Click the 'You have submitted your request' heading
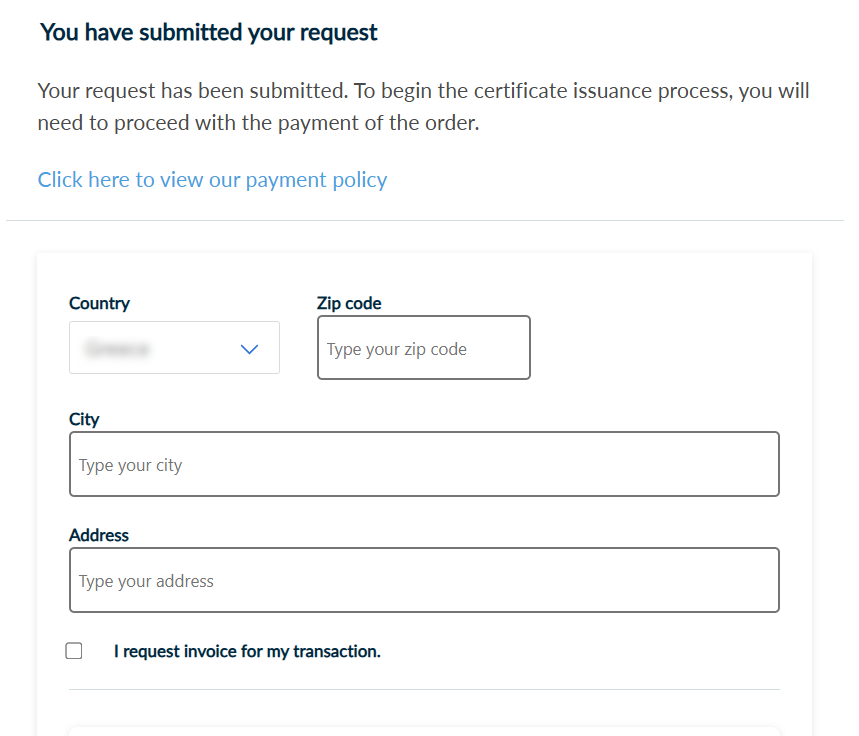Image resolution: width=859 pixels, height=736 pixels. pos(209,32)
